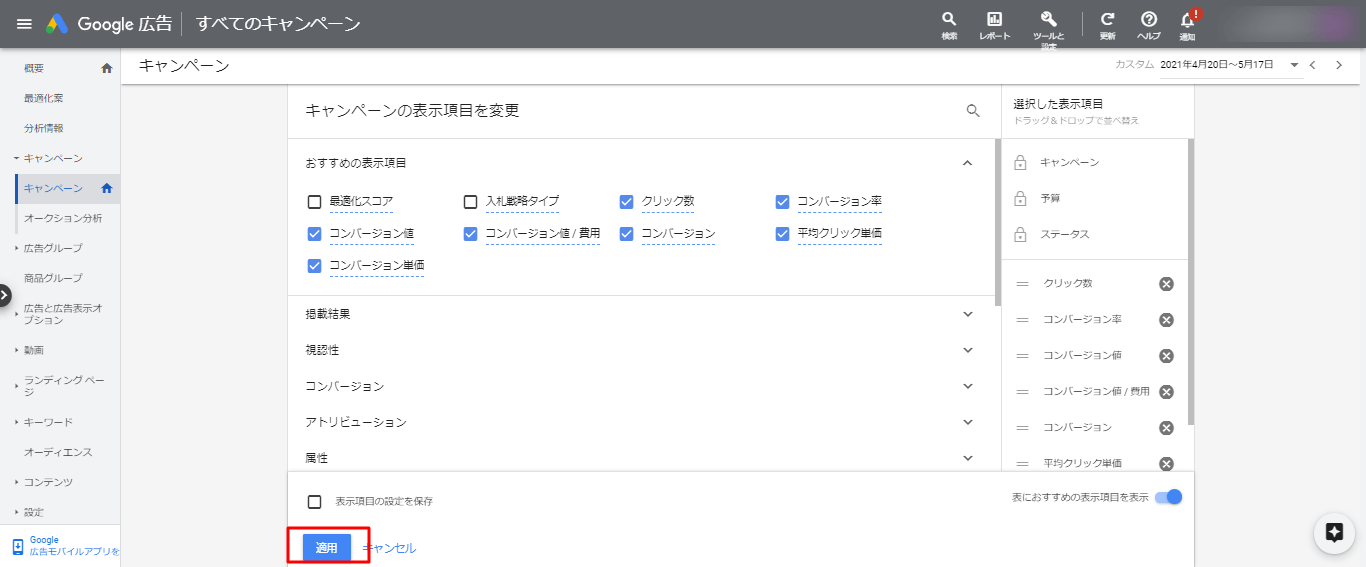Uncheck the コンバージョン値 checkbox
The width and height of the screenshot is (1366, 567).
pyautogui.click(x=315, y=234)
